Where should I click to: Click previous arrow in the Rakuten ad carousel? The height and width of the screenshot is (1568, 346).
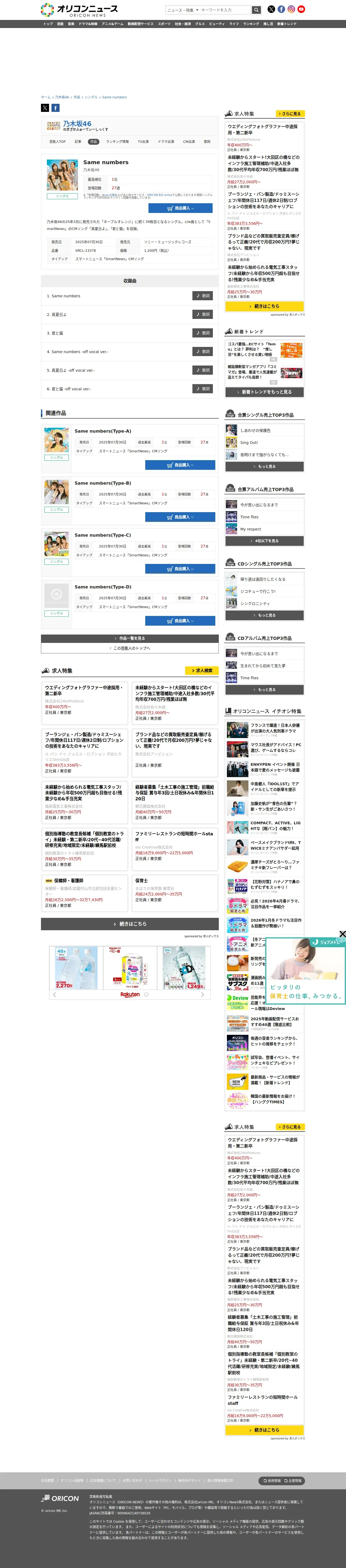(x=54, y=995)
